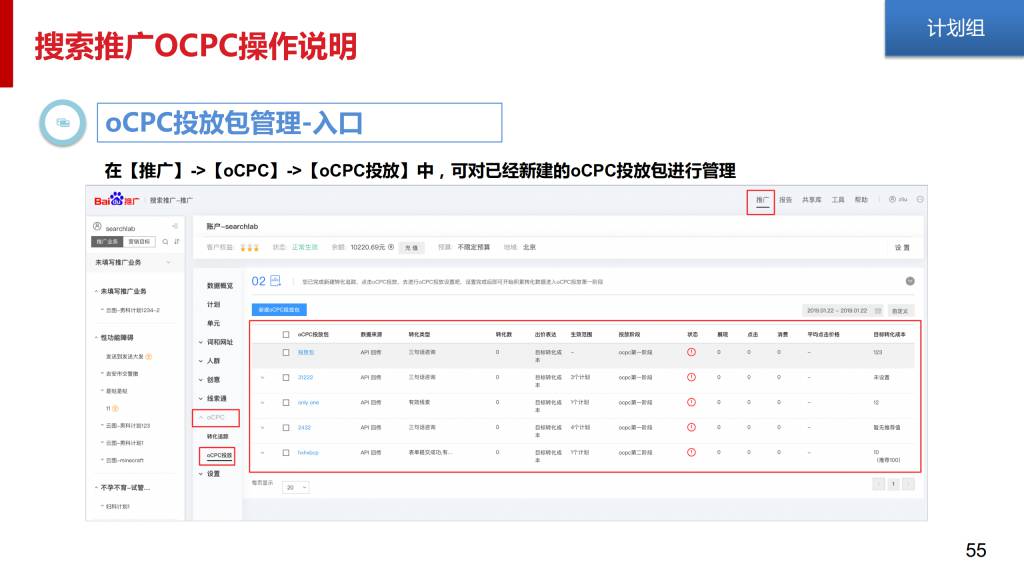Image resolution: width=1024 pixels, height=576 pixels.
Task: Click the round icon at the far top right
Action: coord(920,199)
